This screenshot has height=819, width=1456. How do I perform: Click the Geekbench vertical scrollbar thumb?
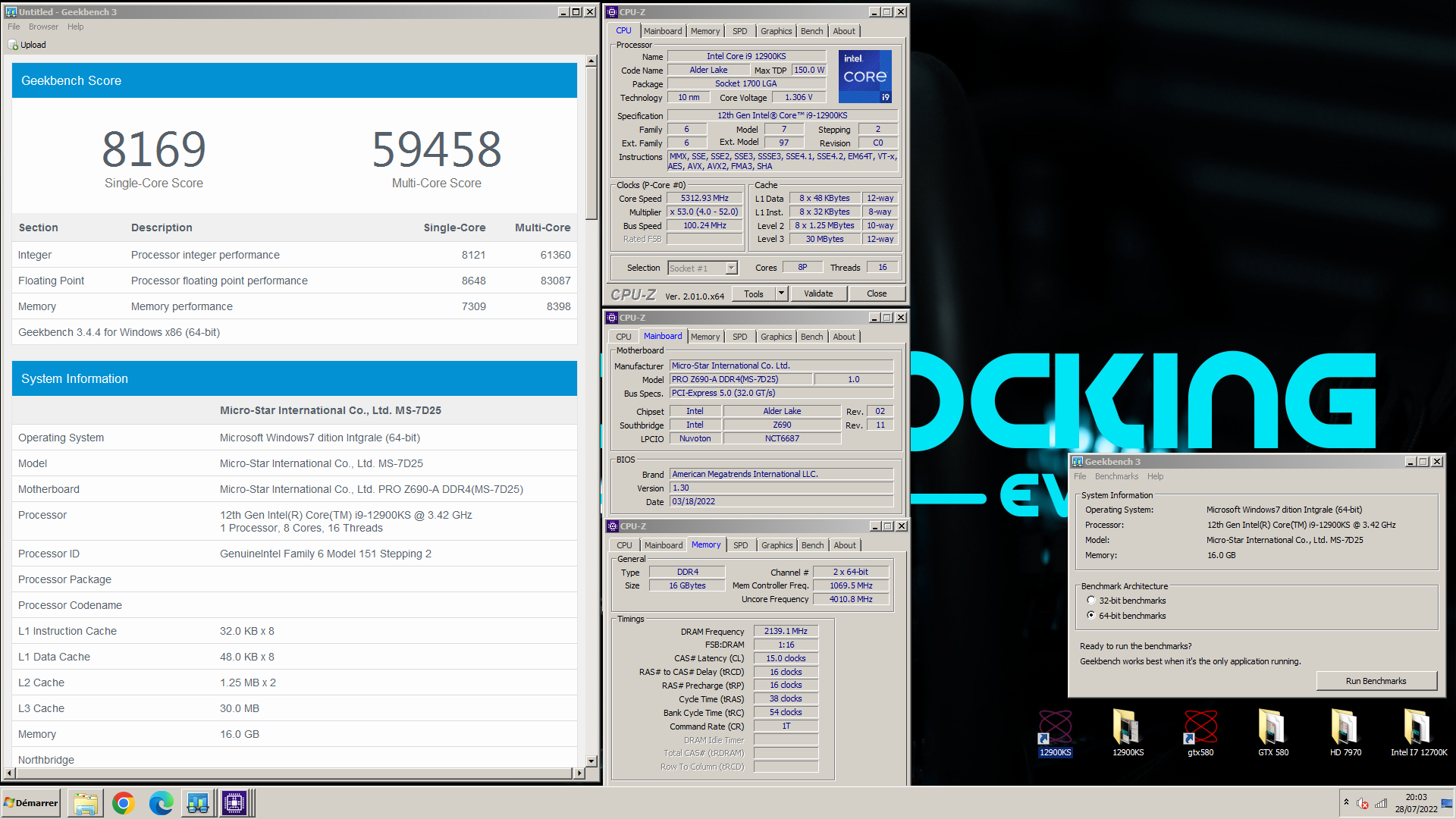coord(591,143)
